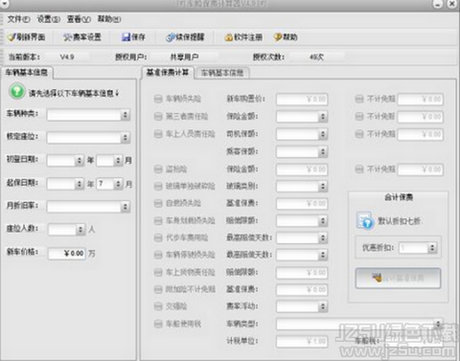Click the 初登日期 year spinner
460x361 pixels.
click(65, 160)
